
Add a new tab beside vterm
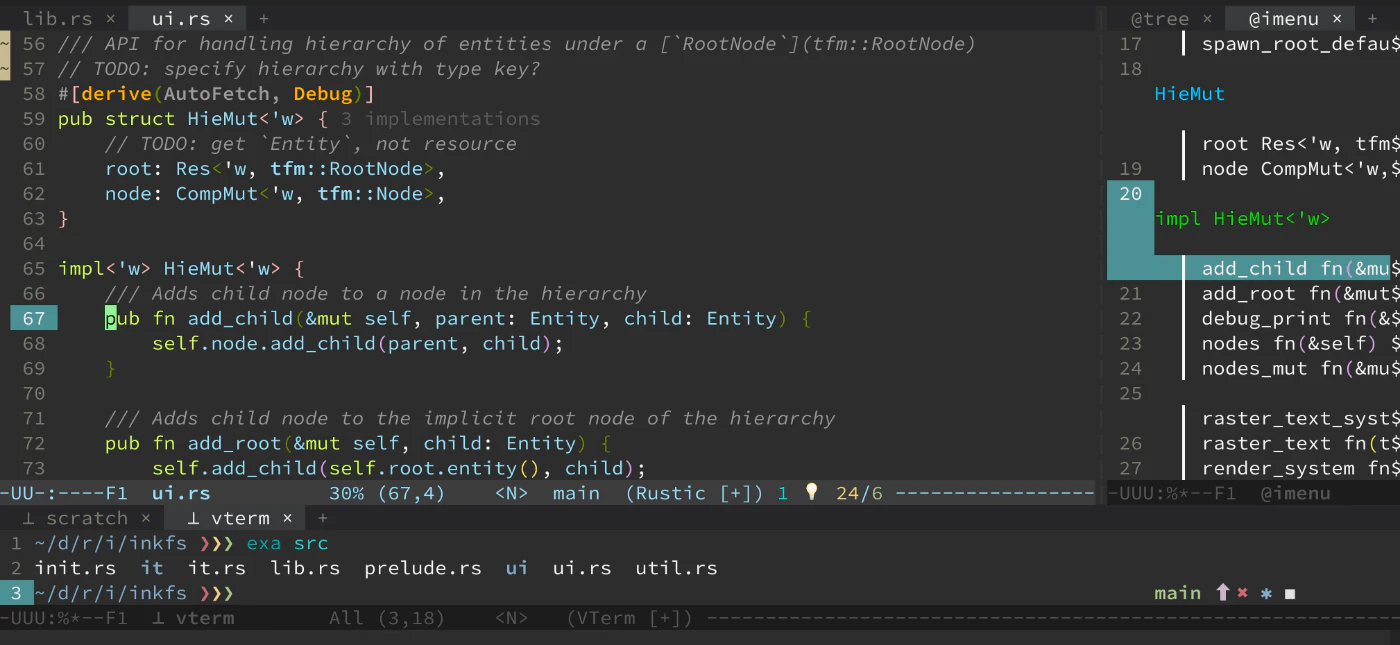(322, 518)
